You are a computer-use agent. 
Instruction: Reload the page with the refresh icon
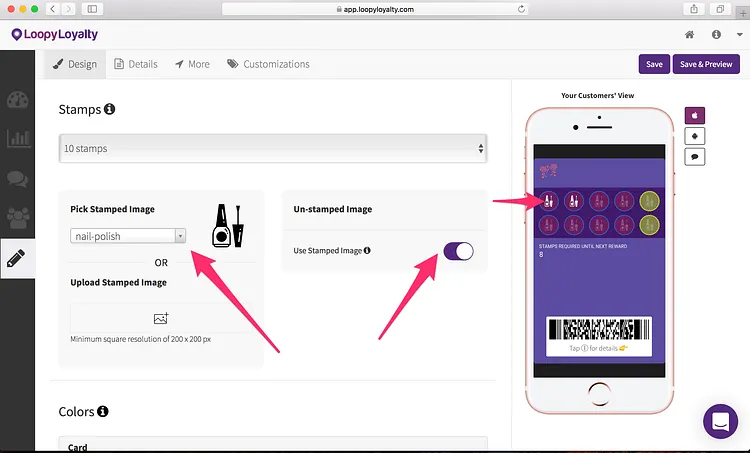pyautogui.click(x=521, y=9)
